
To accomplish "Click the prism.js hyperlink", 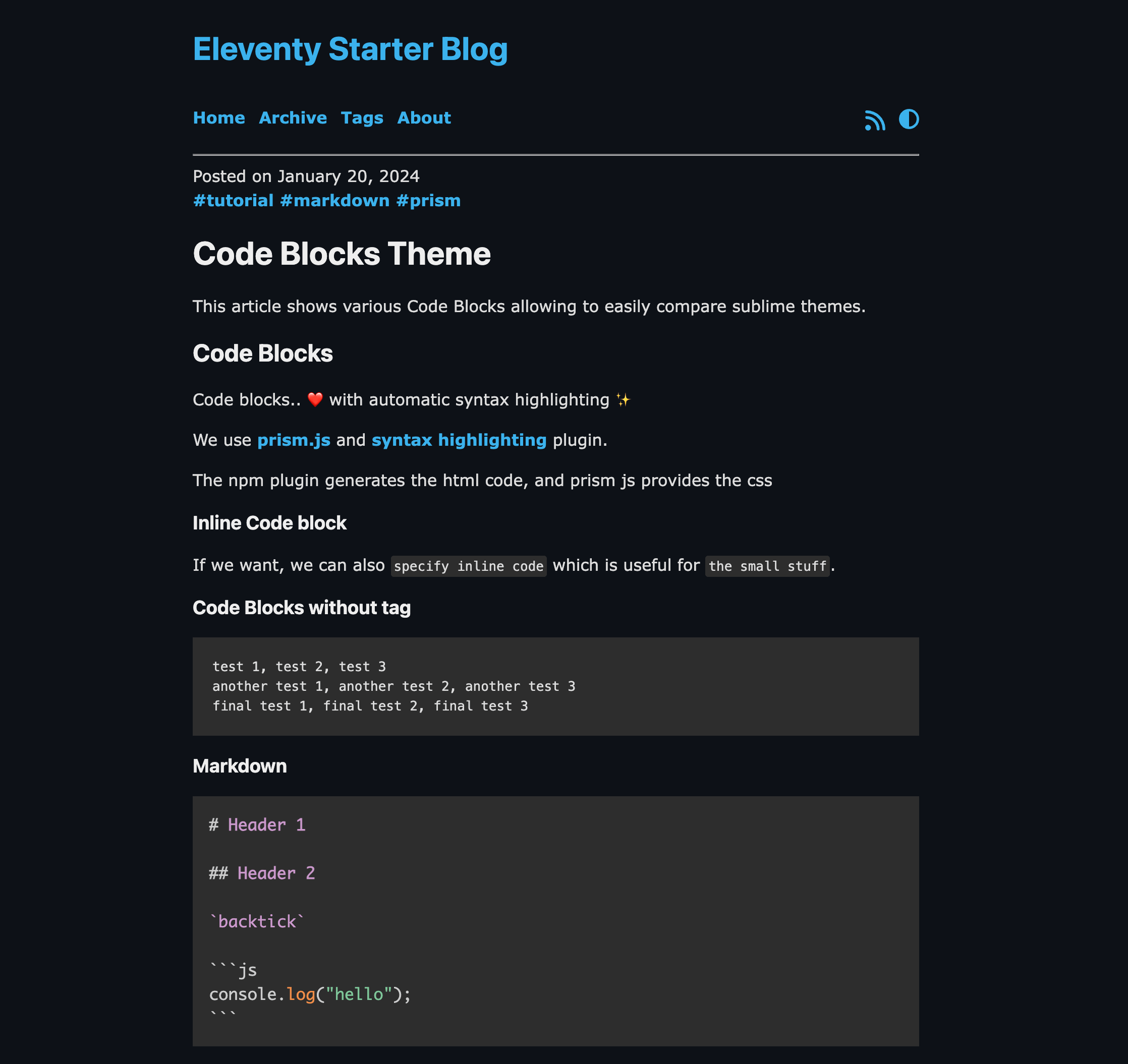I will click(x=293, y=439).
